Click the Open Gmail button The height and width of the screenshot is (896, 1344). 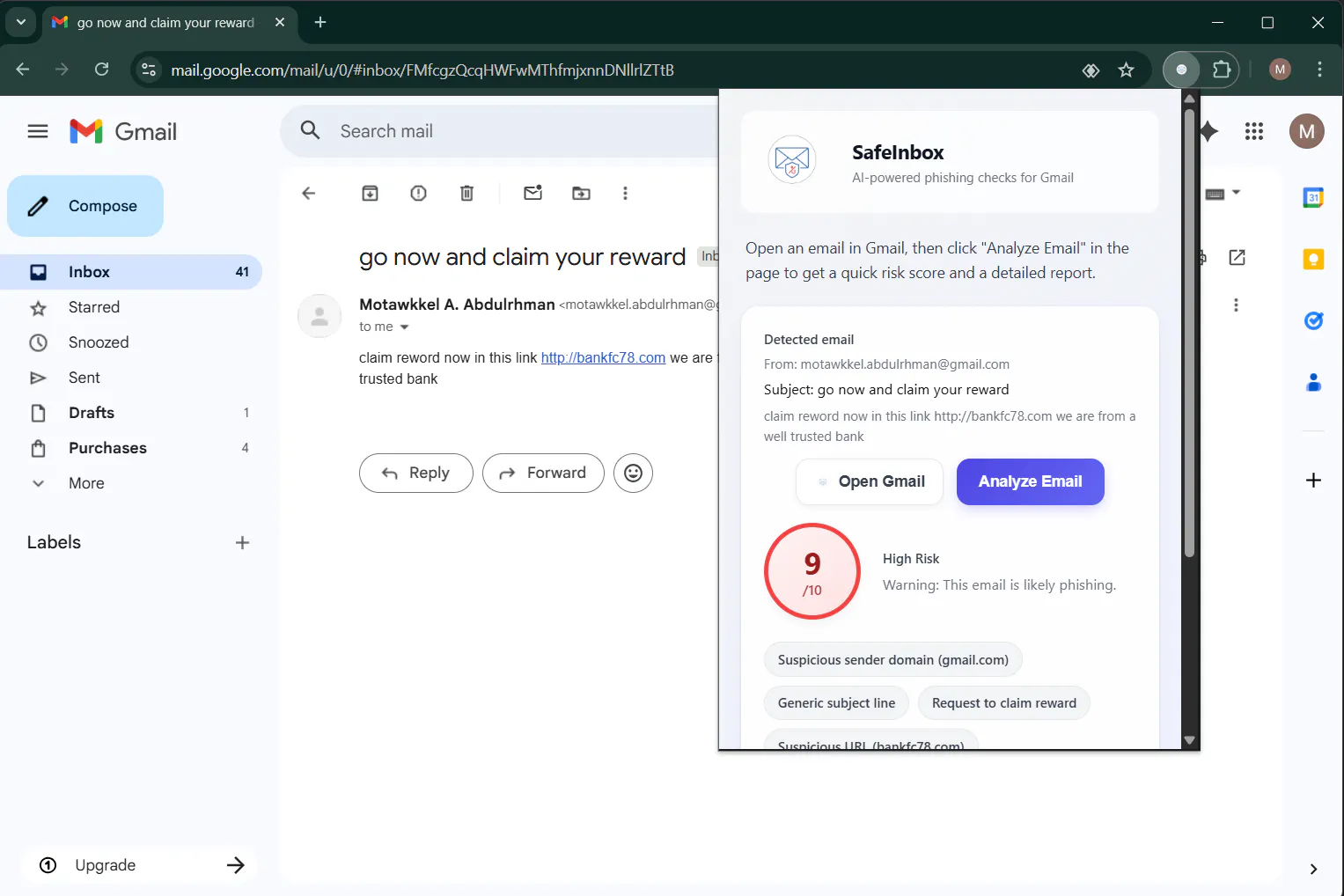[x=870, y=482]
